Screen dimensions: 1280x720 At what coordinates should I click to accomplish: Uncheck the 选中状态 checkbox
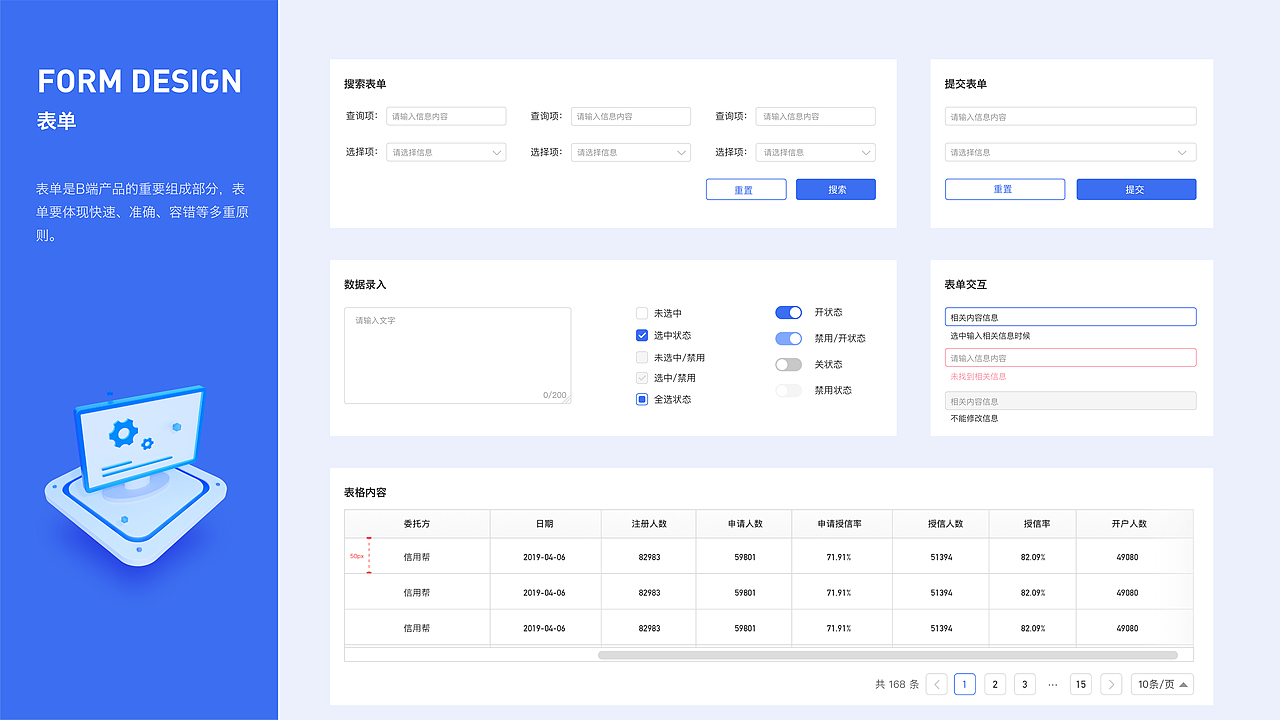(642, 335)
